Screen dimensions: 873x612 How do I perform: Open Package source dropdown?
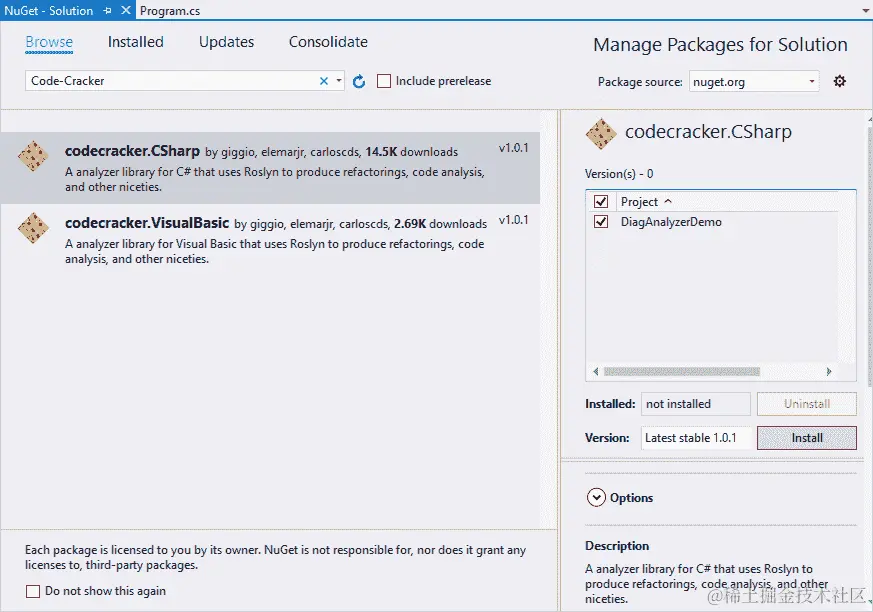tap(754, 82)
